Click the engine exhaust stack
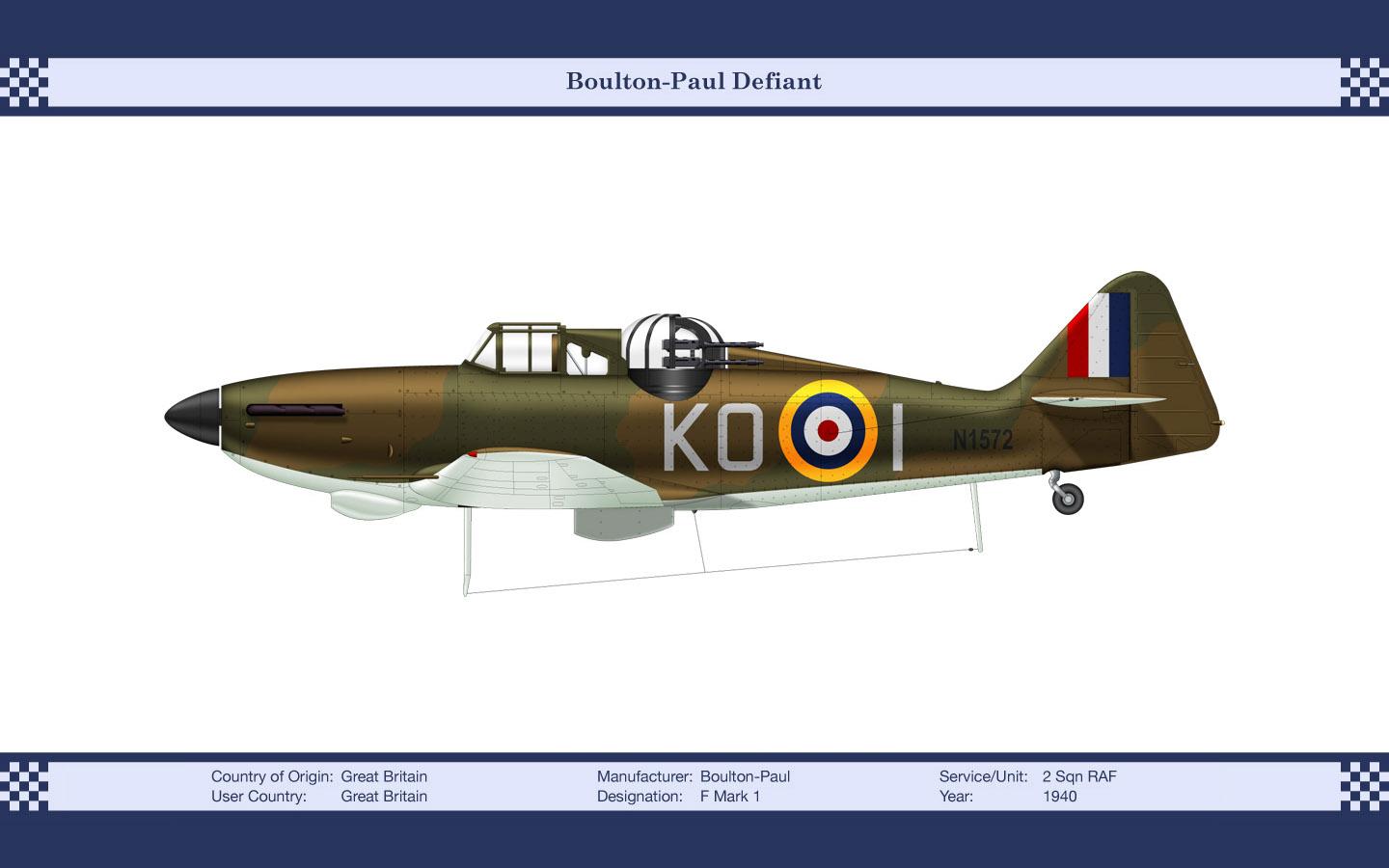 (294, 411)
